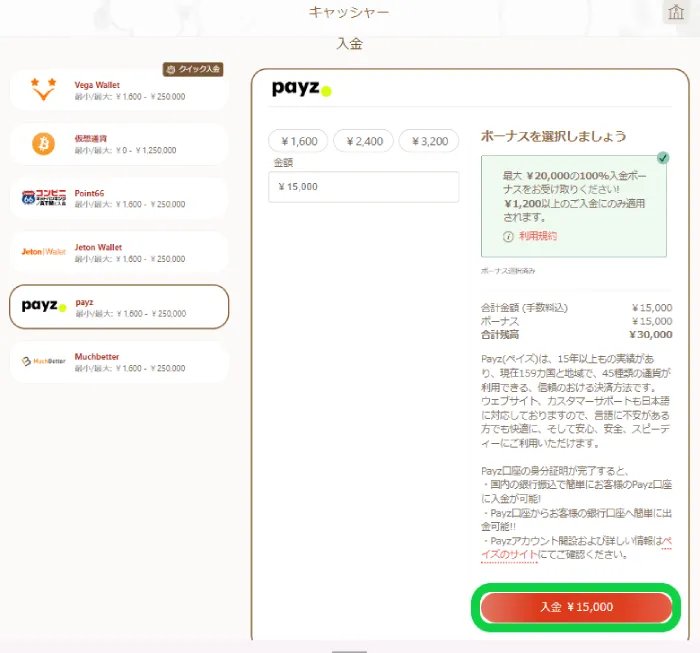This screenshot has height=653, width=700.
Task: Click the 合計金額 (手数料込) label
Action: click(524, 308)
